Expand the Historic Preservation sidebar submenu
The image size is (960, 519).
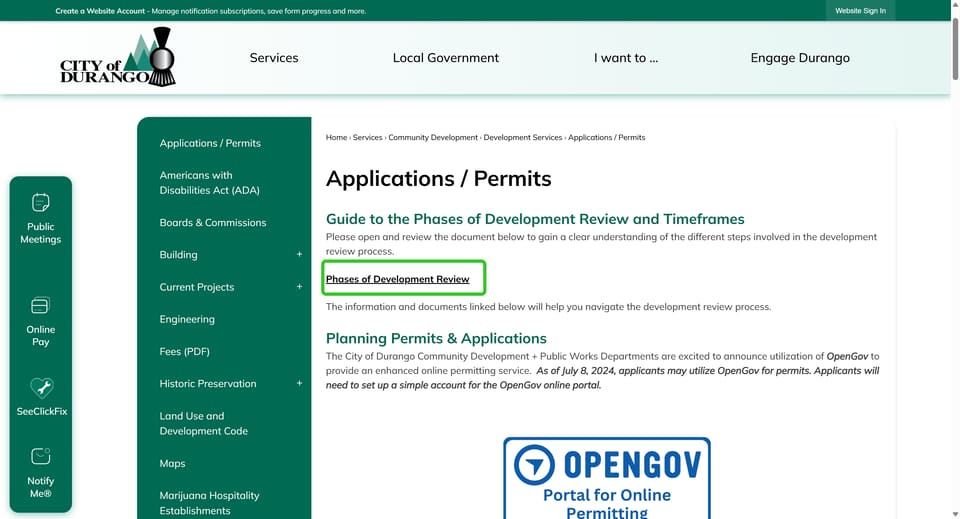(x=299, y=383)
